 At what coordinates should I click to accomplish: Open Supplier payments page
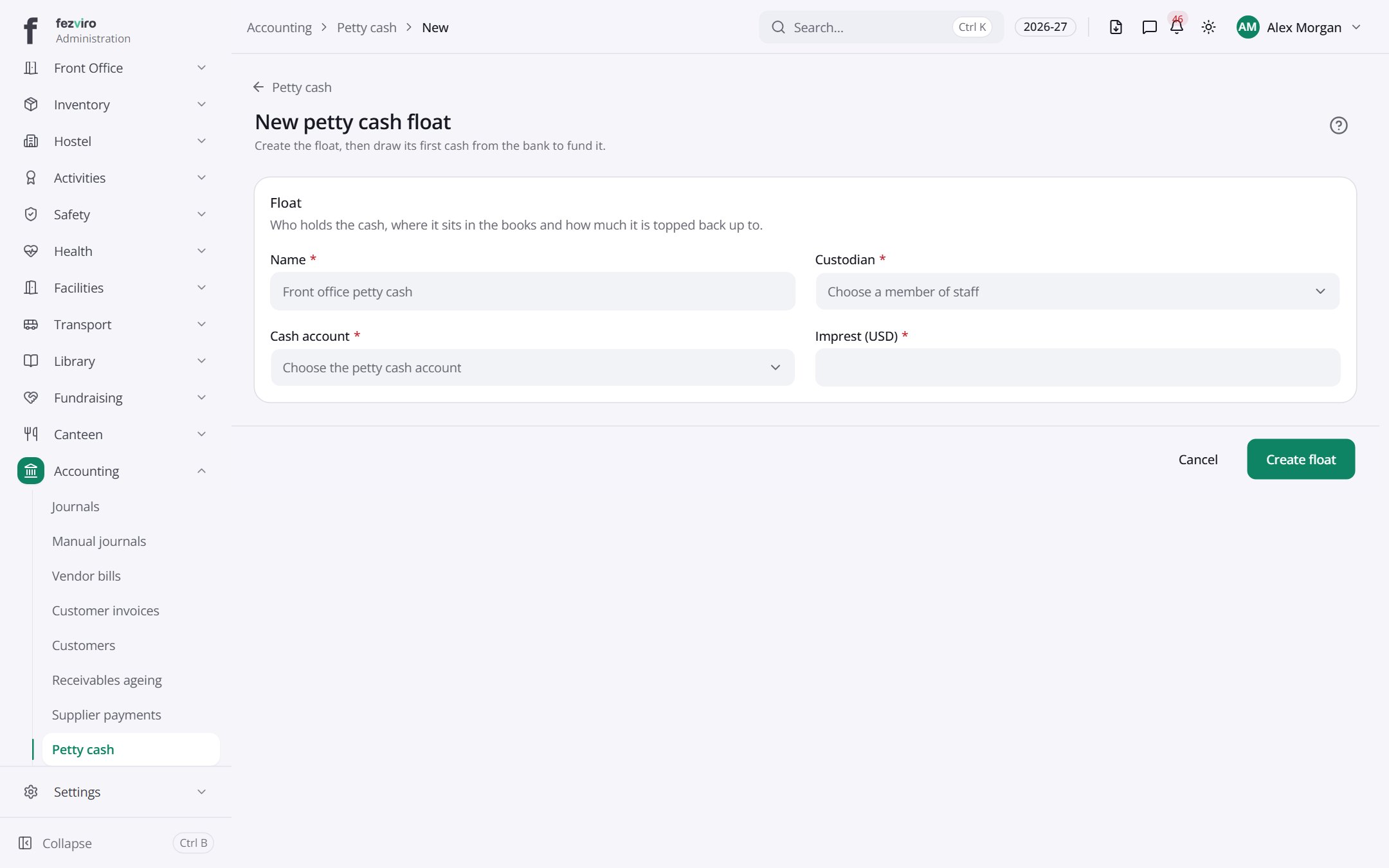point(106,715)
